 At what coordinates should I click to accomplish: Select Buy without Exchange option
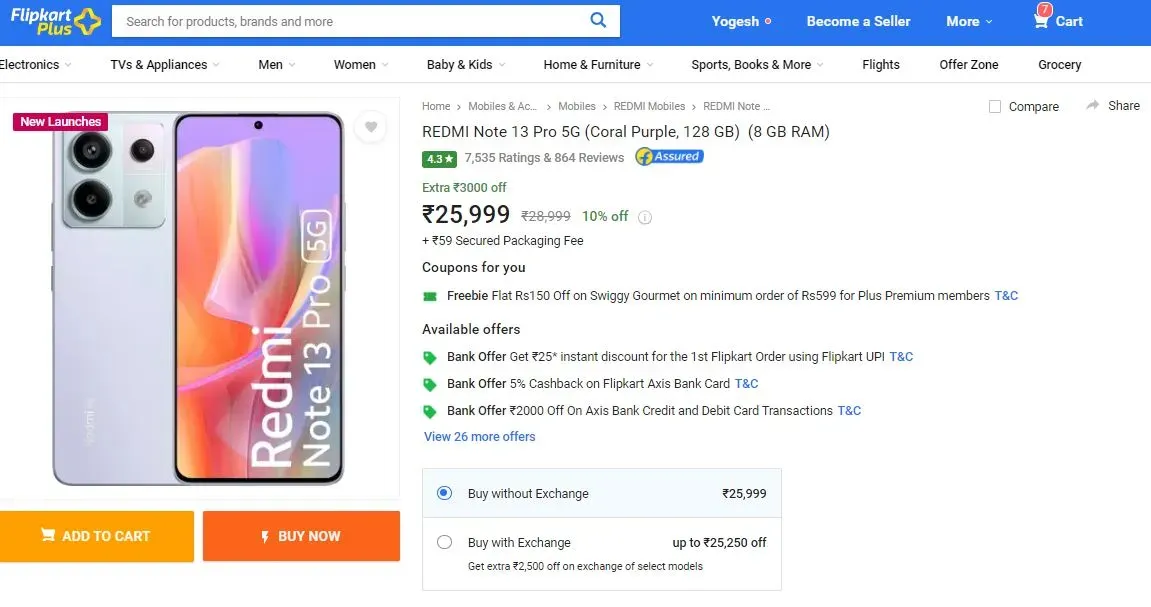pos(444,493)
